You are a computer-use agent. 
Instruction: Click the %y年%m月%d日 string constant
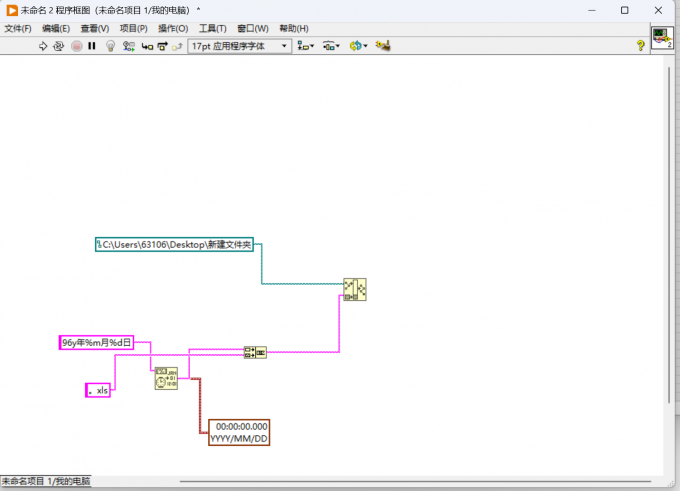click(96, 343)
